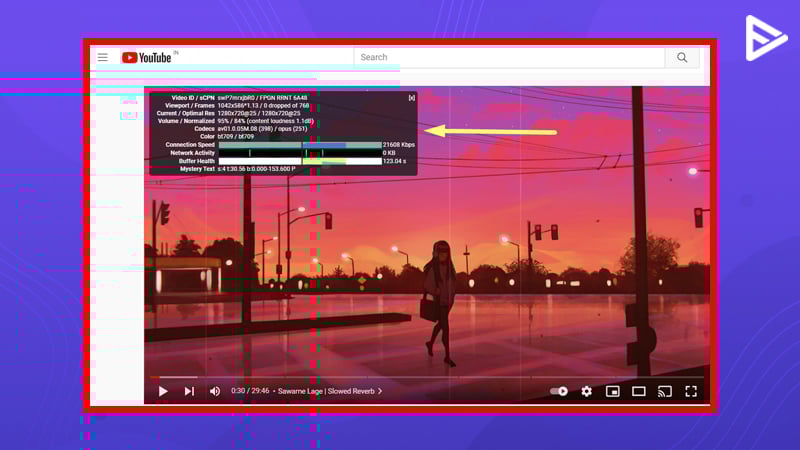Screen dimensions: 800x450
Task: Click the 0:30 / 29:46 time display
Action: tap(250, 391)
